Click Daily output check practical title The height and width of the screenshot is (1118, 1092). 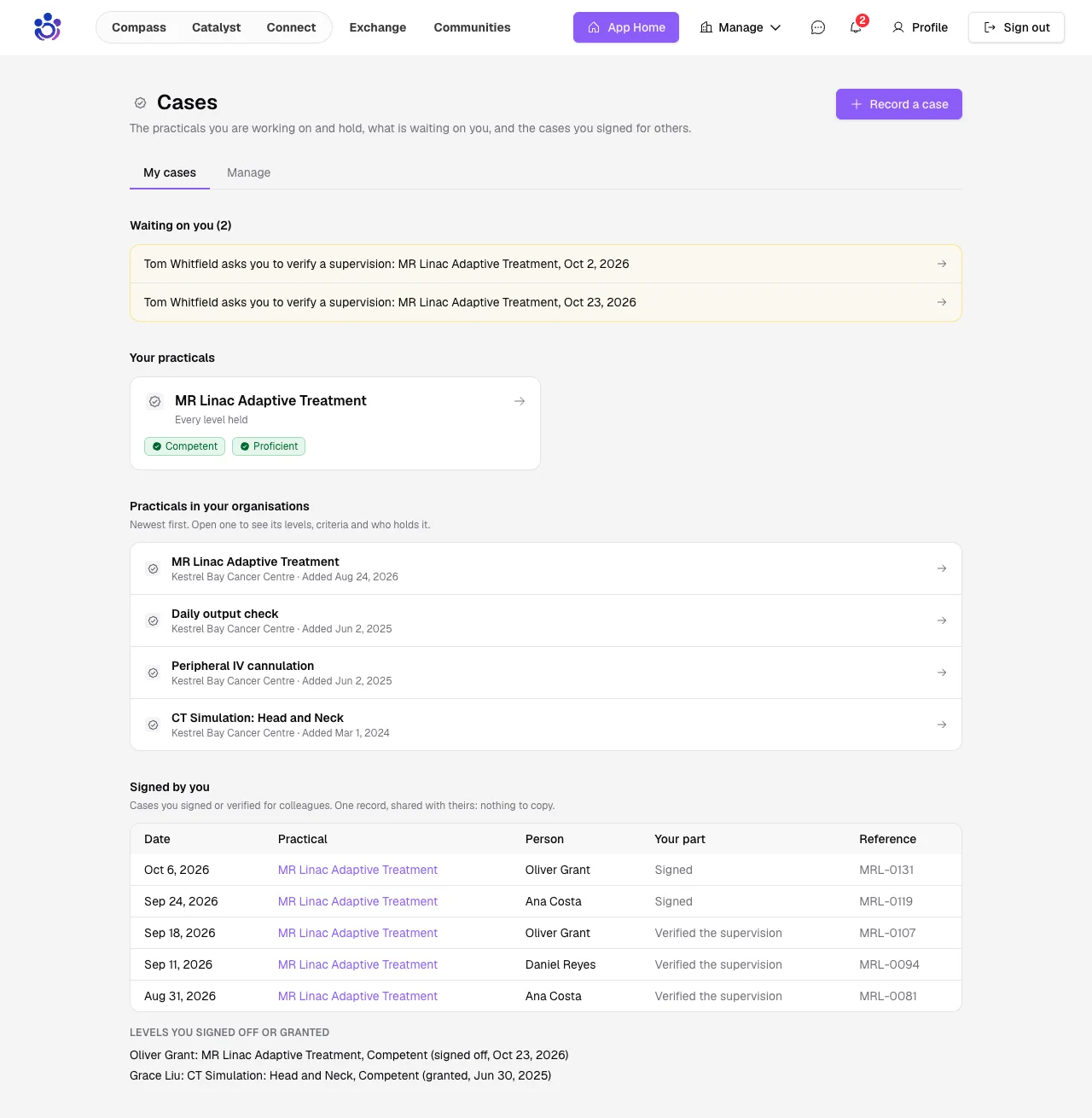point(224,614)
